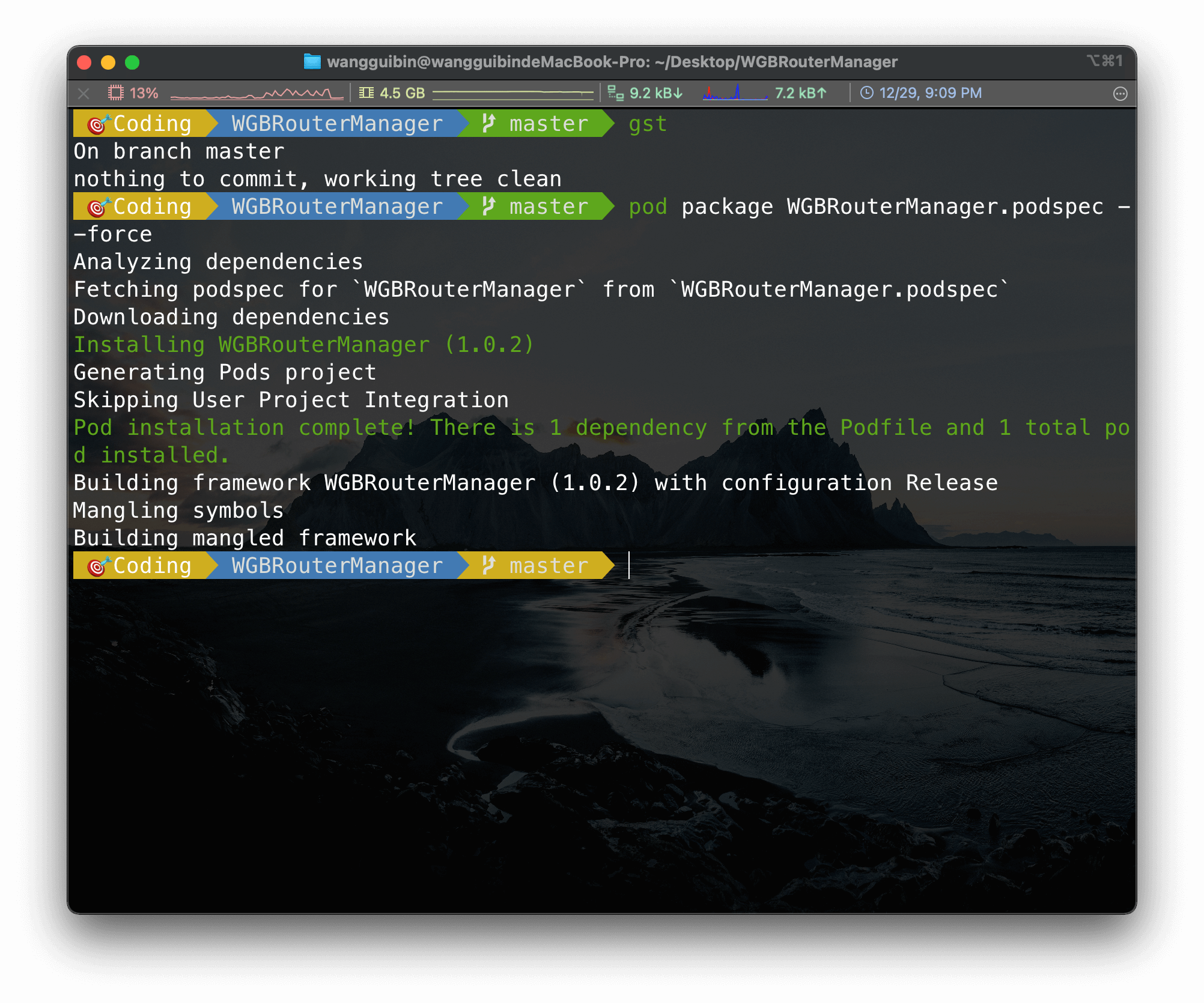Image resolution: width=1204 pixels, height=1003 pixels.
Task: Click 'package WGBRouterManager.podspec' argument text
Action: (x=893, y=207)
